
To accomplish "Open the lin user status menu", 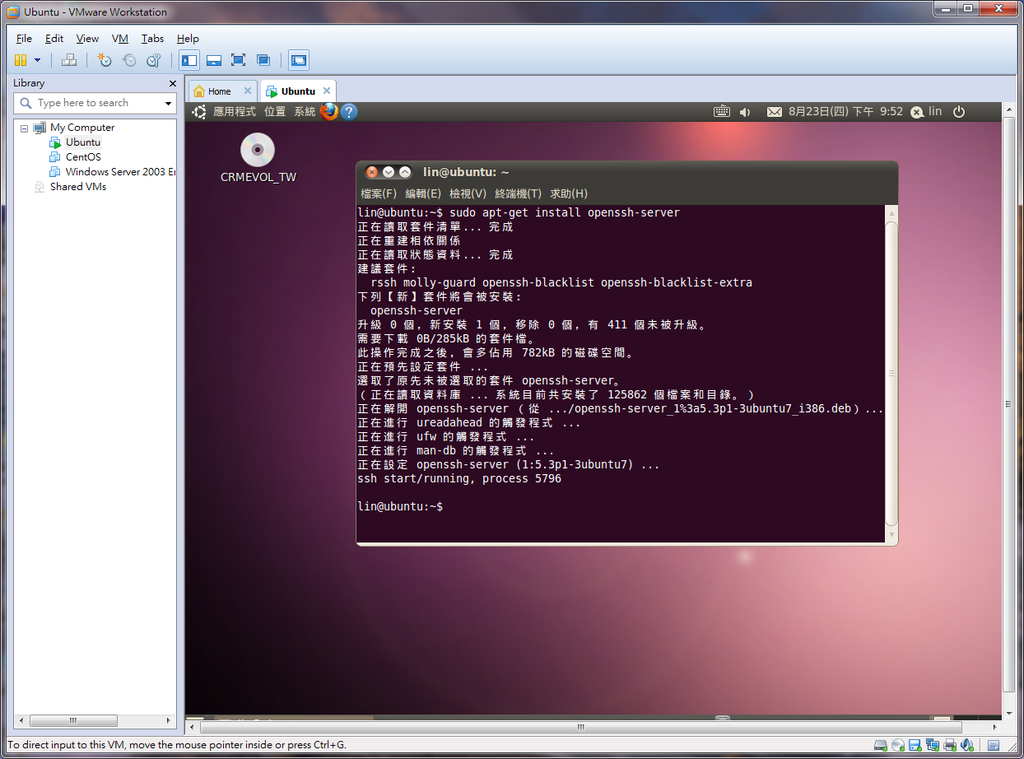I will coord(927,112).
